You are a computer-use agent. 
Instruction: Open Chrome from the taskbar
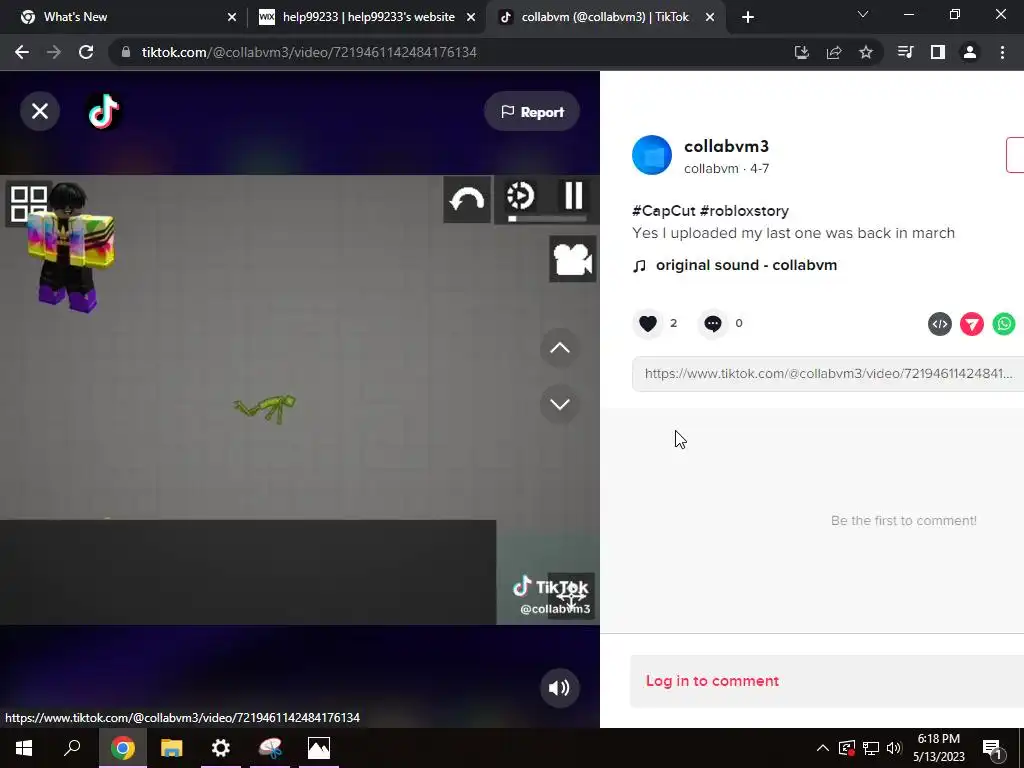(123, 748)
